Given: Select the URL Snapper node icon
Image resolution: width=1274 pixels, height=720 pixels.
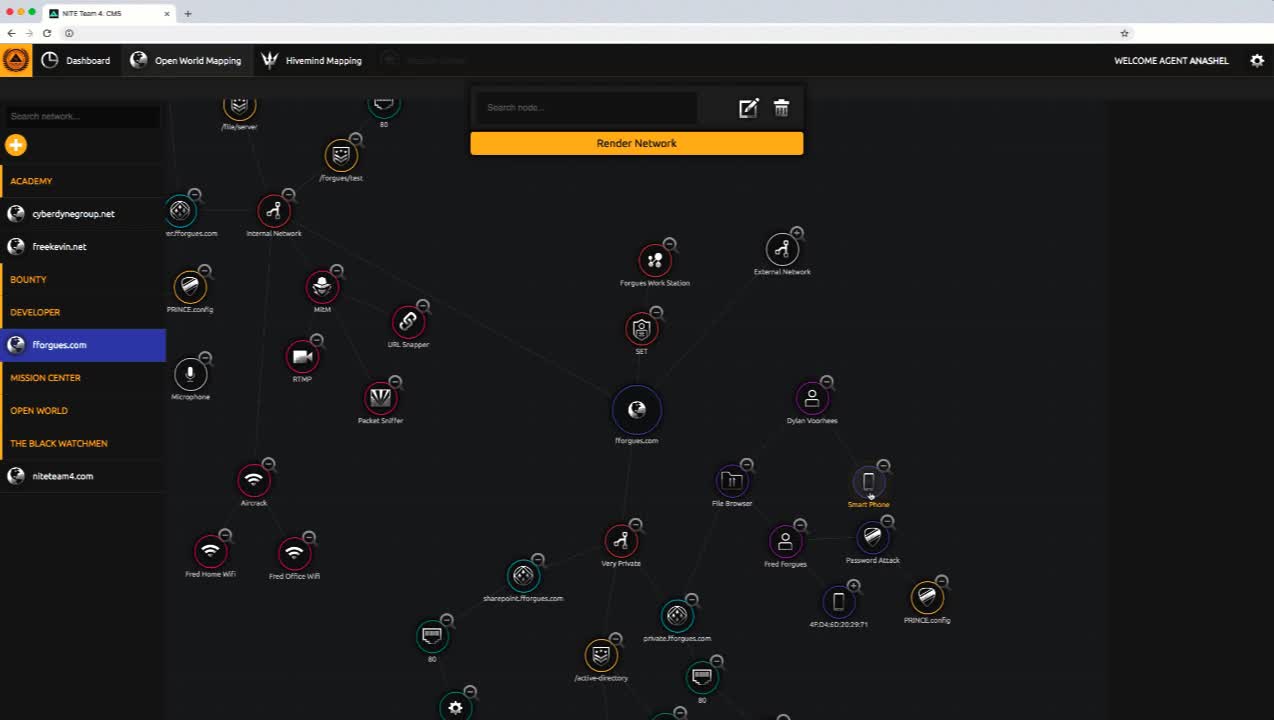Looking at the screenshot, I should (407, 322).
